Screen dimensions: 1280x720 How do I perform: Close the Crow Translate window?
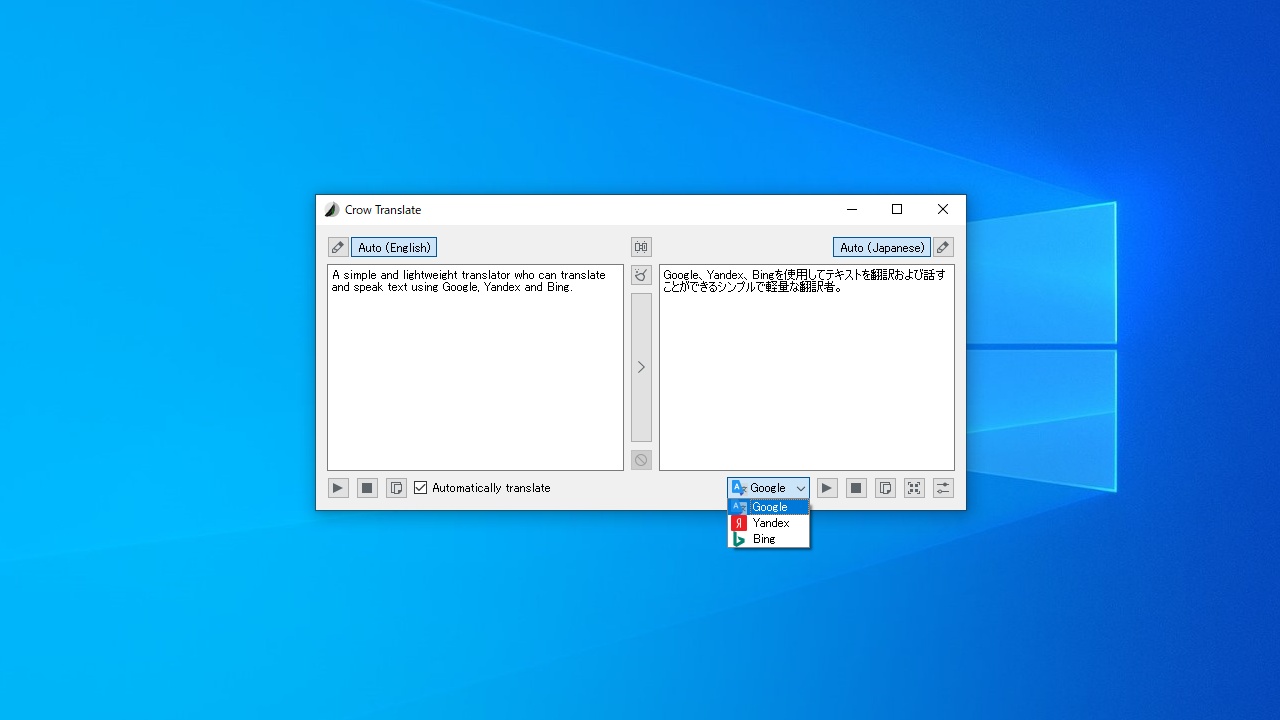[x=943, y=210]
